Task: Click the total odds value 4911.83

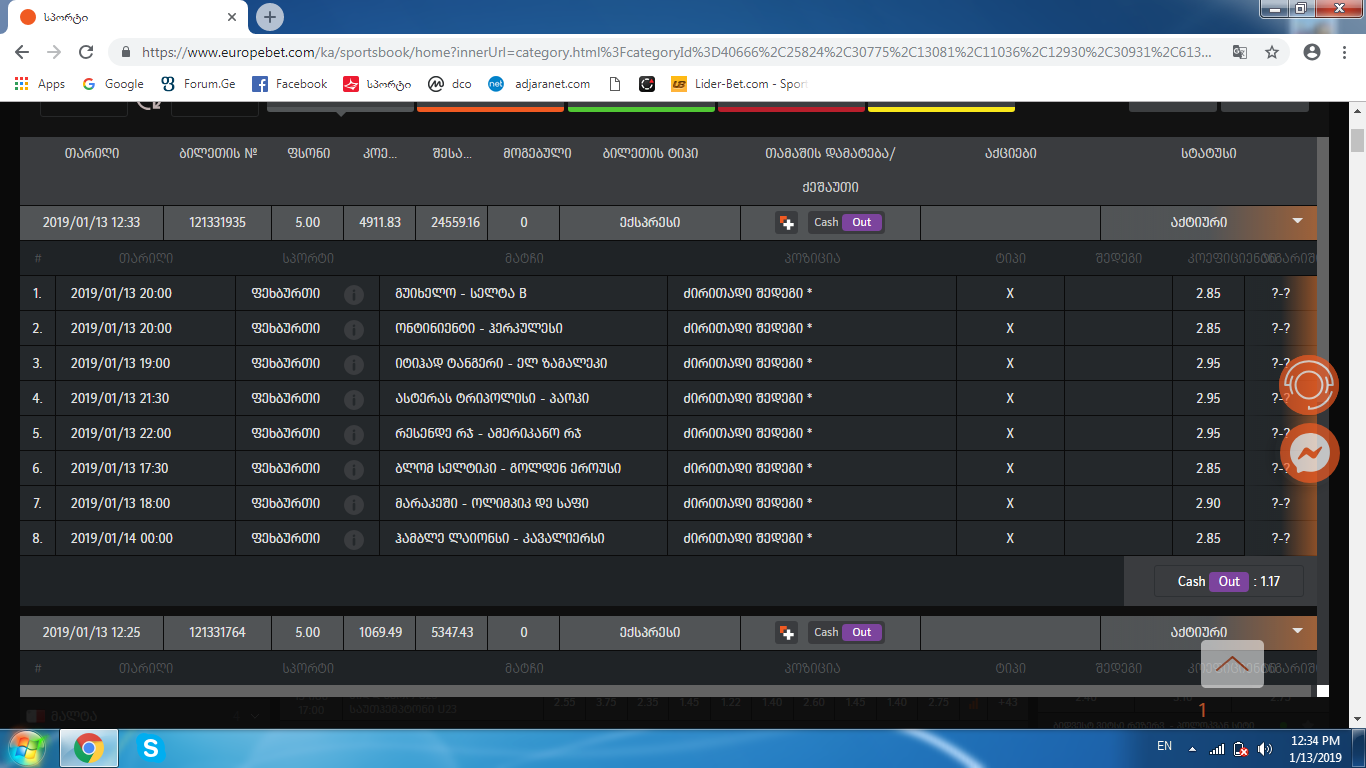Action: pos(379,223)
